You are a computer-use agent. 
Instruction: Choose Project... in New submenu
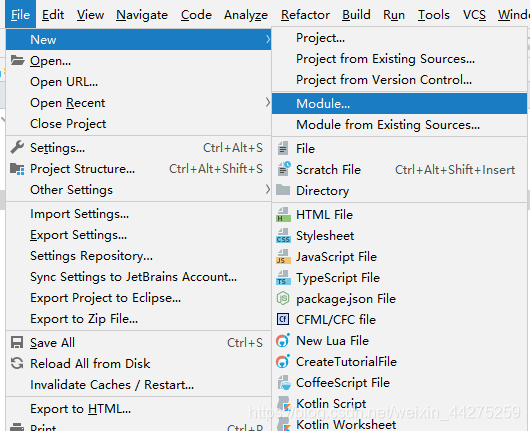[x=400, y=38]
